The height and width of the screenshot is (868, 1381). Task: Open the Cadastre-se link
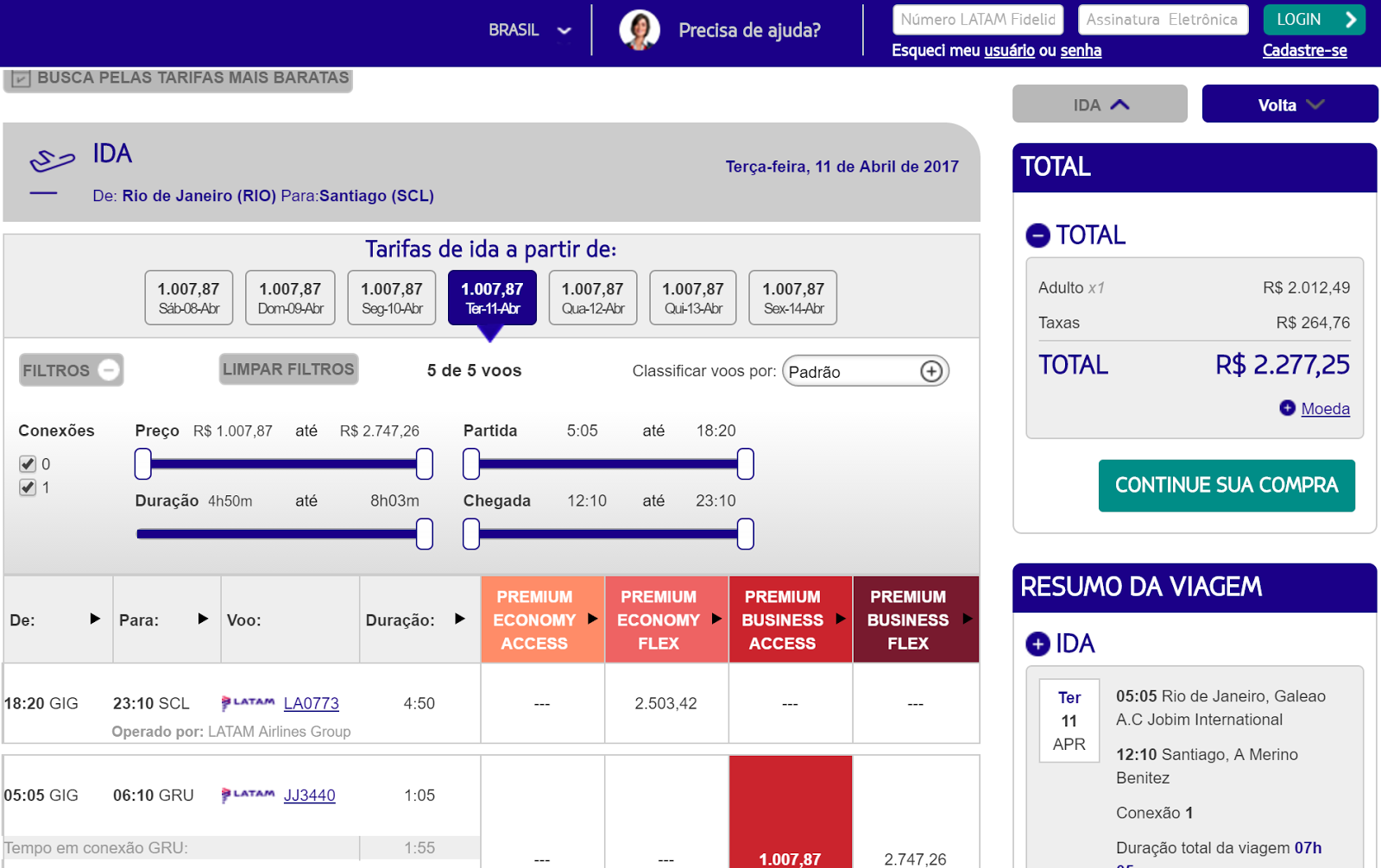pyautogui.click(x=1304, y=50)
